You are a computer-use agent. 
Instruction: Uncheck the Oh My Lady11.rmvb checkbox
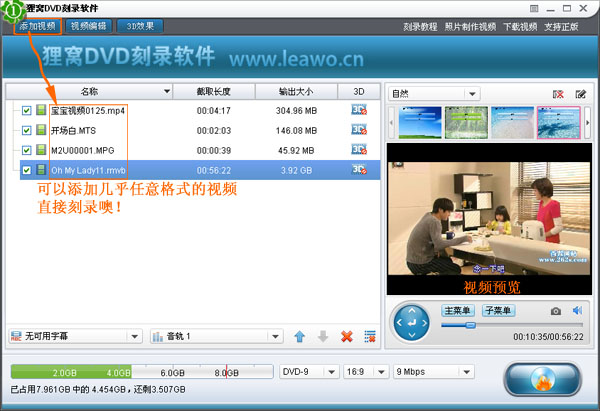point(26,170)
